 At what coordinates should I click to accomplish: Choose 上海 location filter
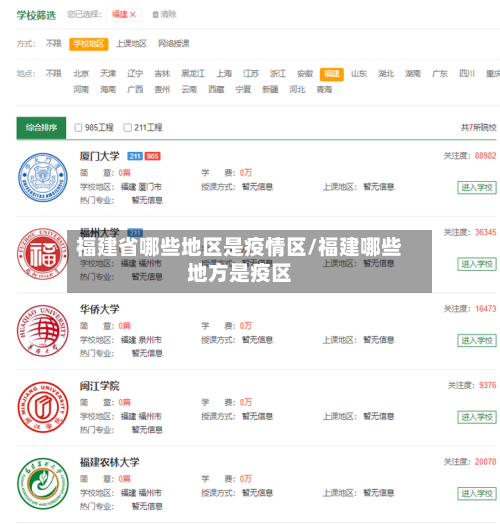pyautogui.click(x=224, y=74)
